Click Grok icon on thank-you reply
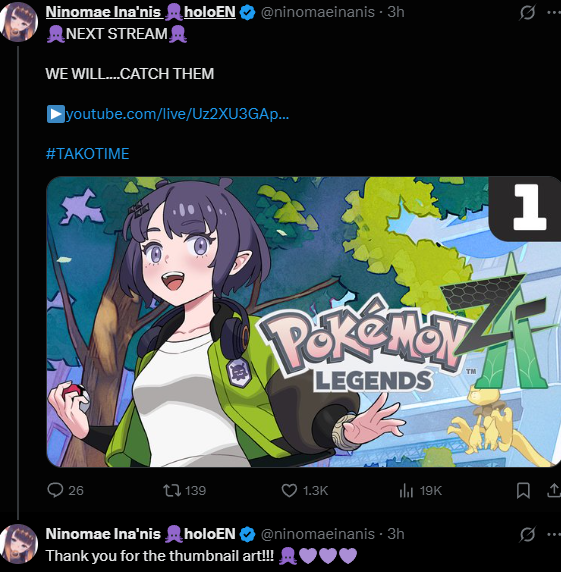This screenshot has width=561, height=572. 527,534
